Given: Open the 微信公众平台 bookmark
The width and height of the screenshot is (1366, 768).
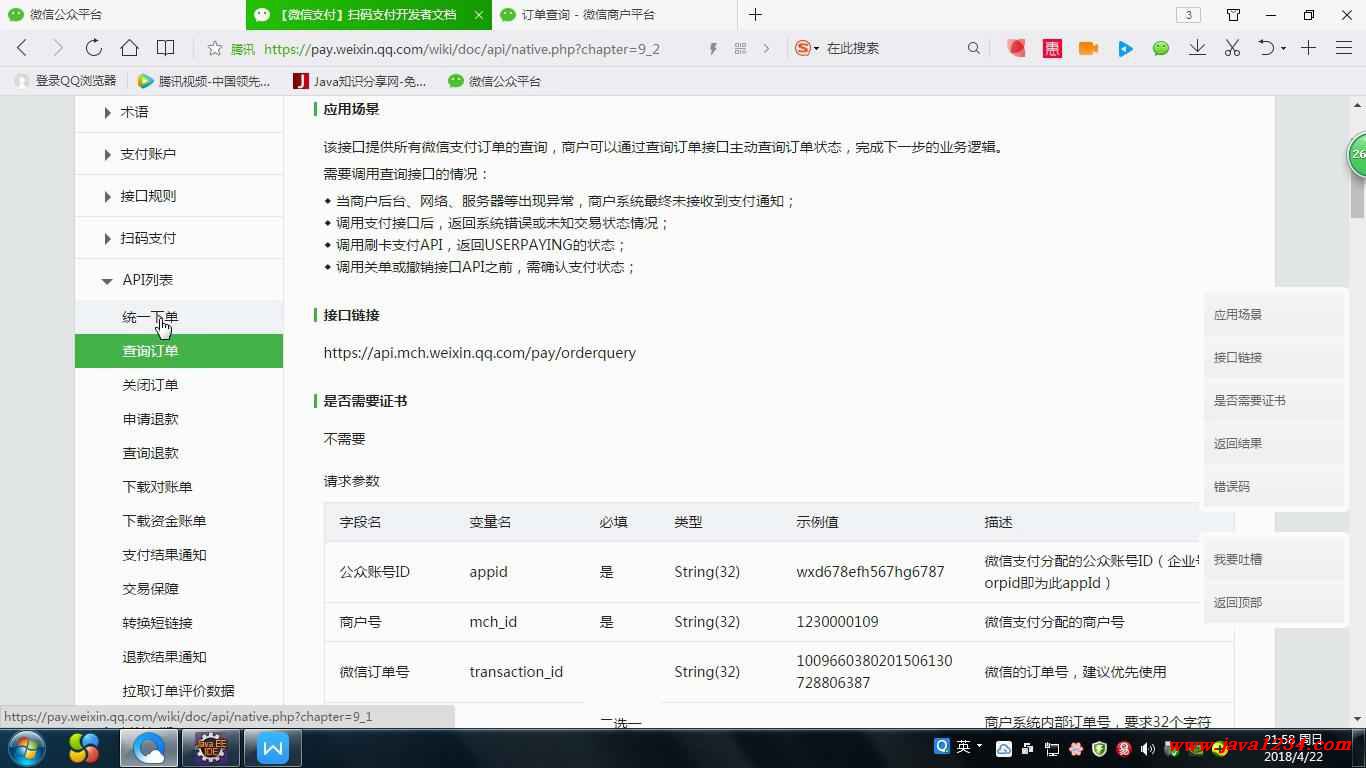Looking at the screenshot, I should pyautogui.click(x=494, y=81).
